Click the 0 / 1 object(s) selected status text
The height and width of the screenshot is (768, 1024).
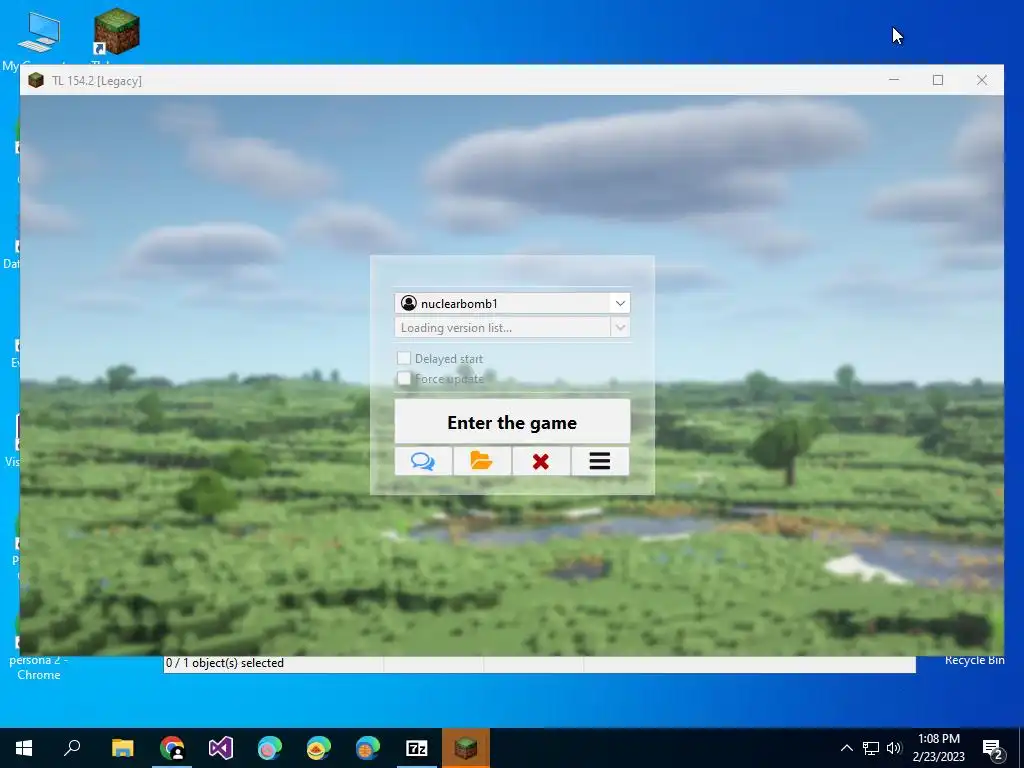(x=225, y=663)
